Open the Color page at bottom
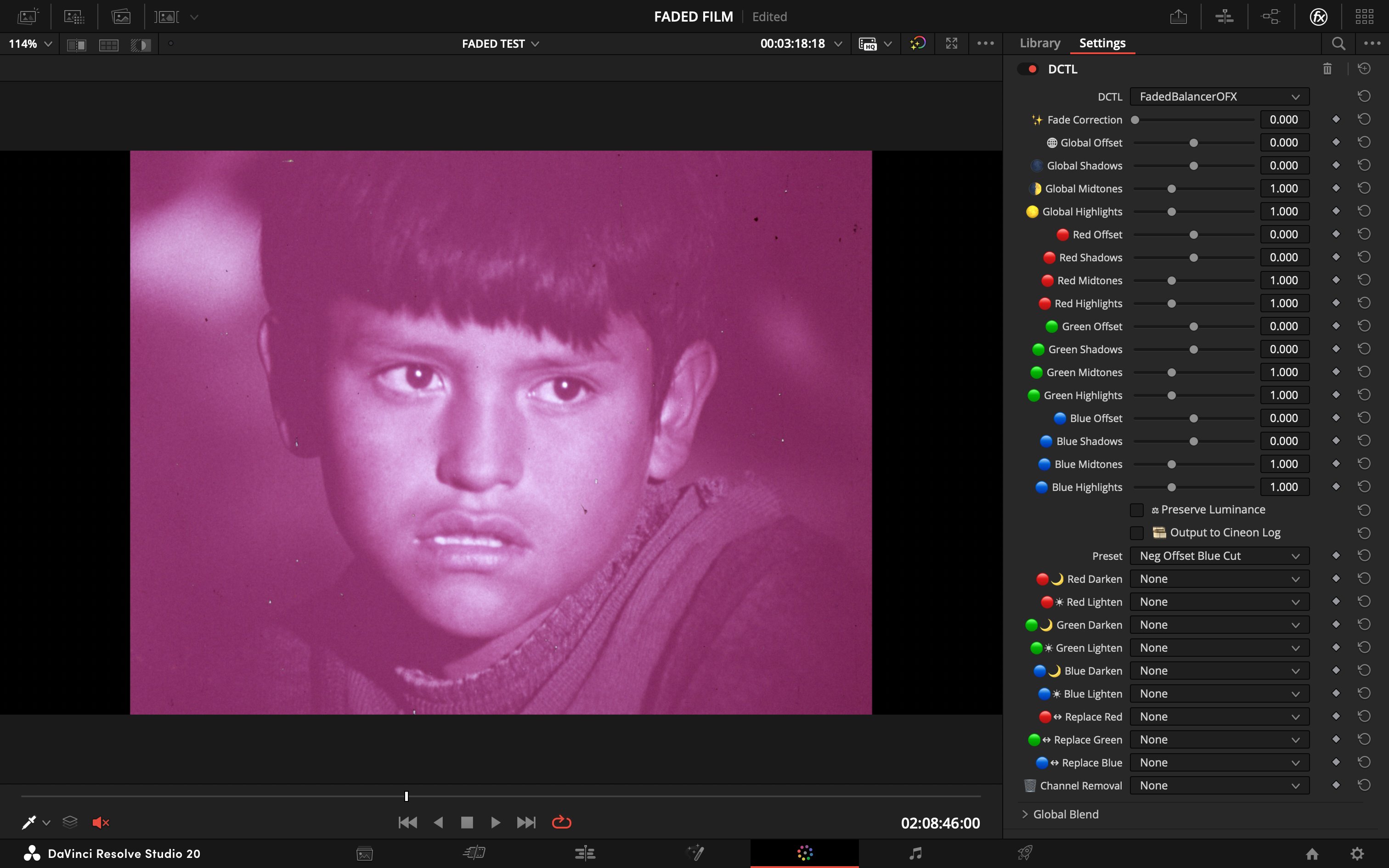 805,853
